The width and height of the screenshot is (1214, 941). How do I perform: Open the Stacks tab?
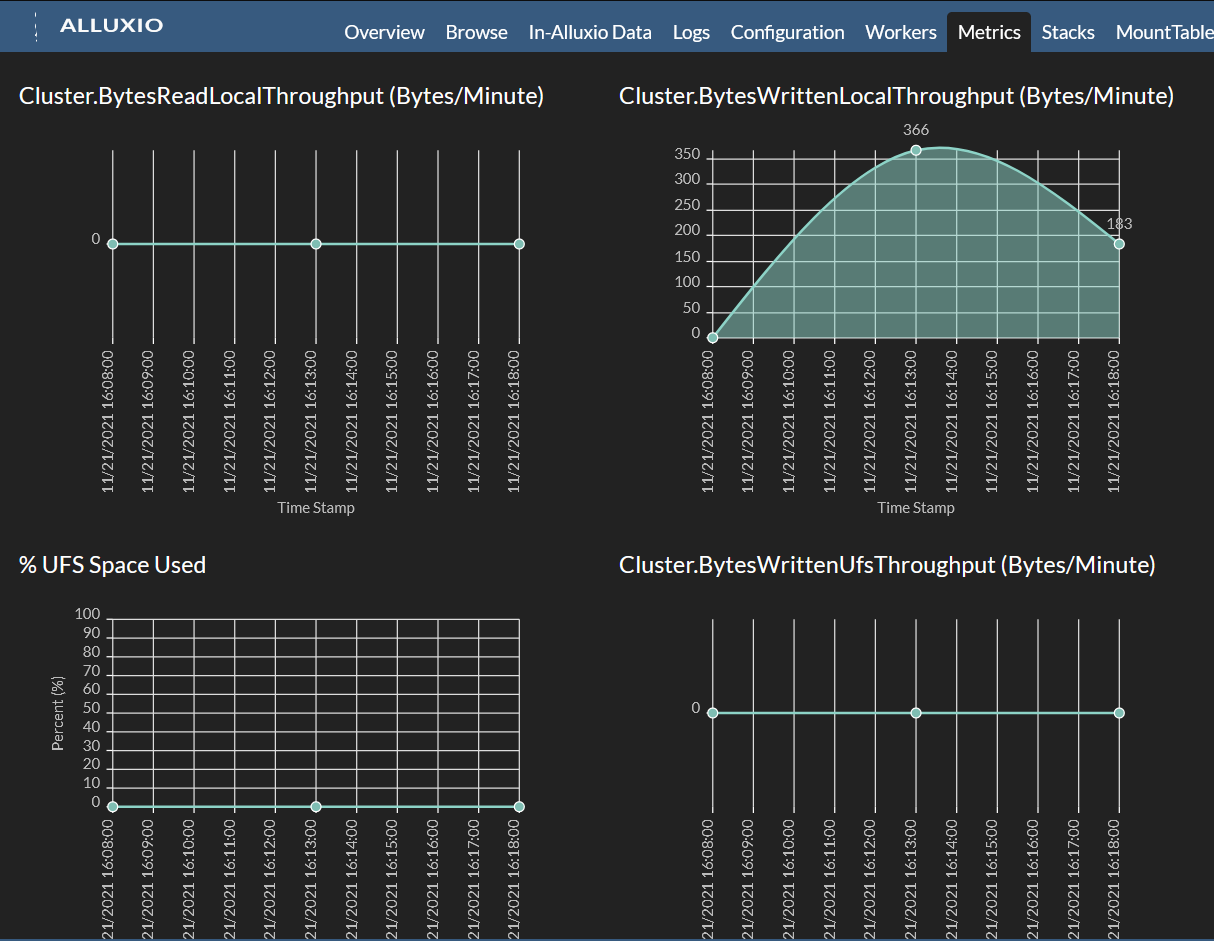click(x=1068, y=32)
